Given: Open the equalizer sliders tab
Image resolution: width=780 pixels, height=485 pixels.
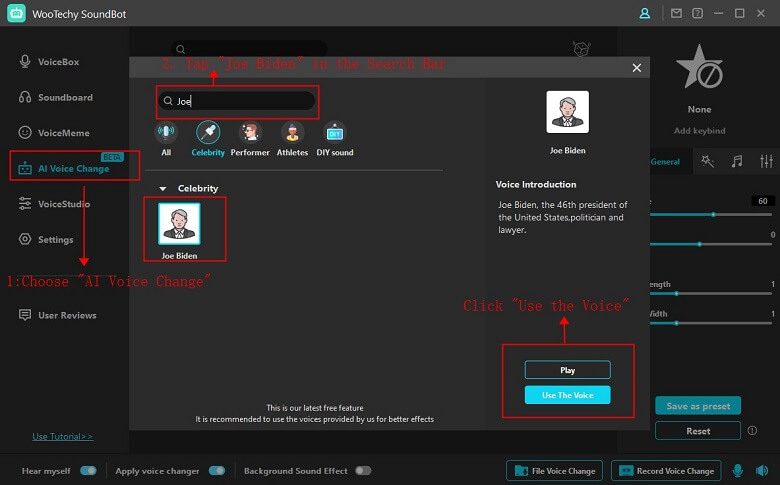Looking at the screenshot, I should pyautogui.click(x=766, y=161).
